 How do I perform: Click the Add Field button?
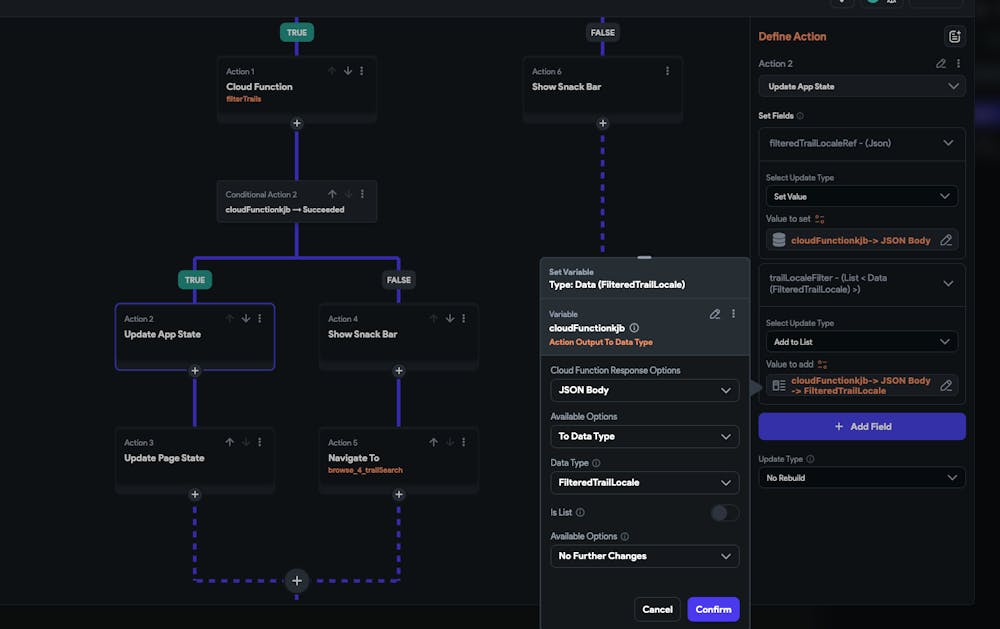point(862,426)
